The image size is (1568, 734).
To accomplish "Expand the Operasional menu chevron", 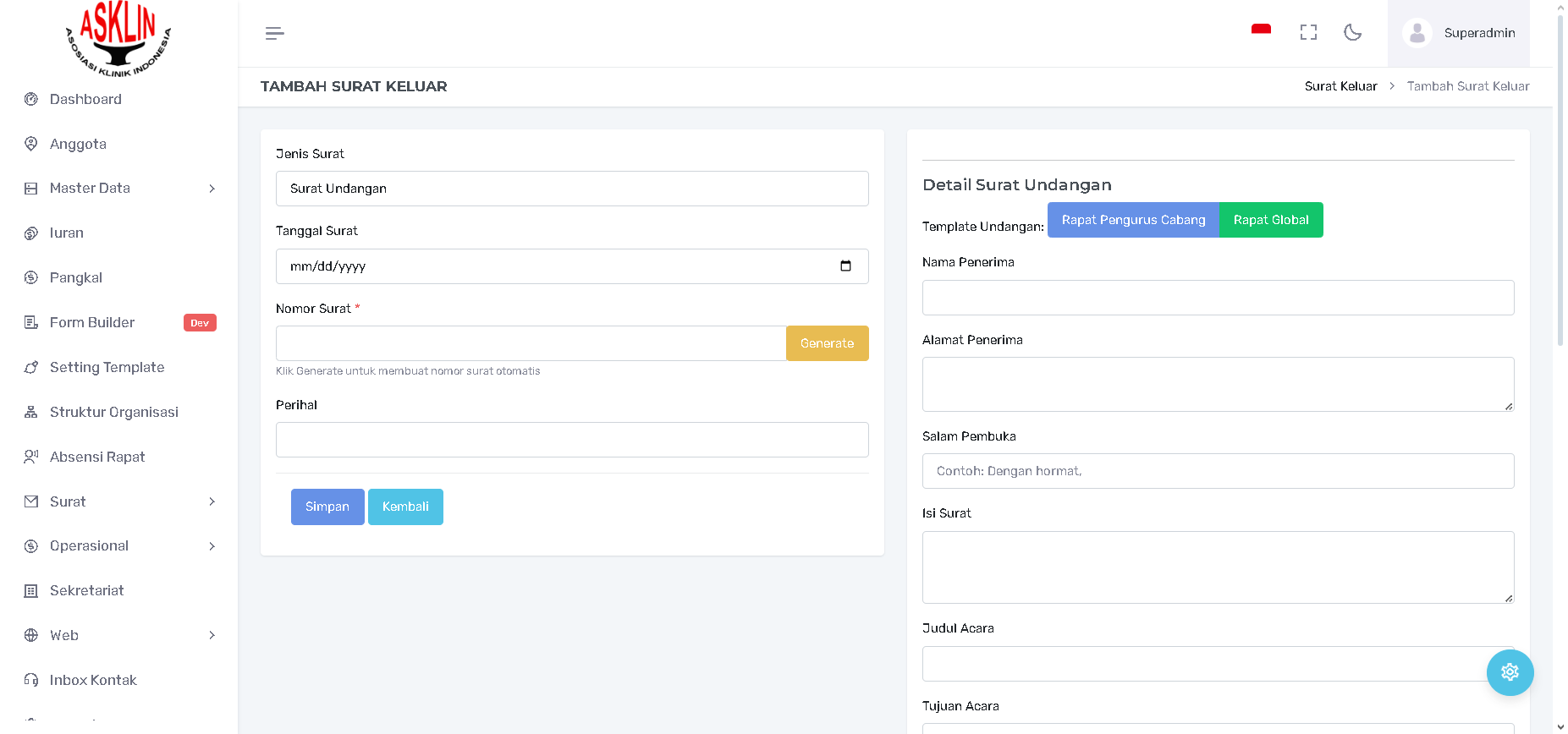I will coord(212,546).
